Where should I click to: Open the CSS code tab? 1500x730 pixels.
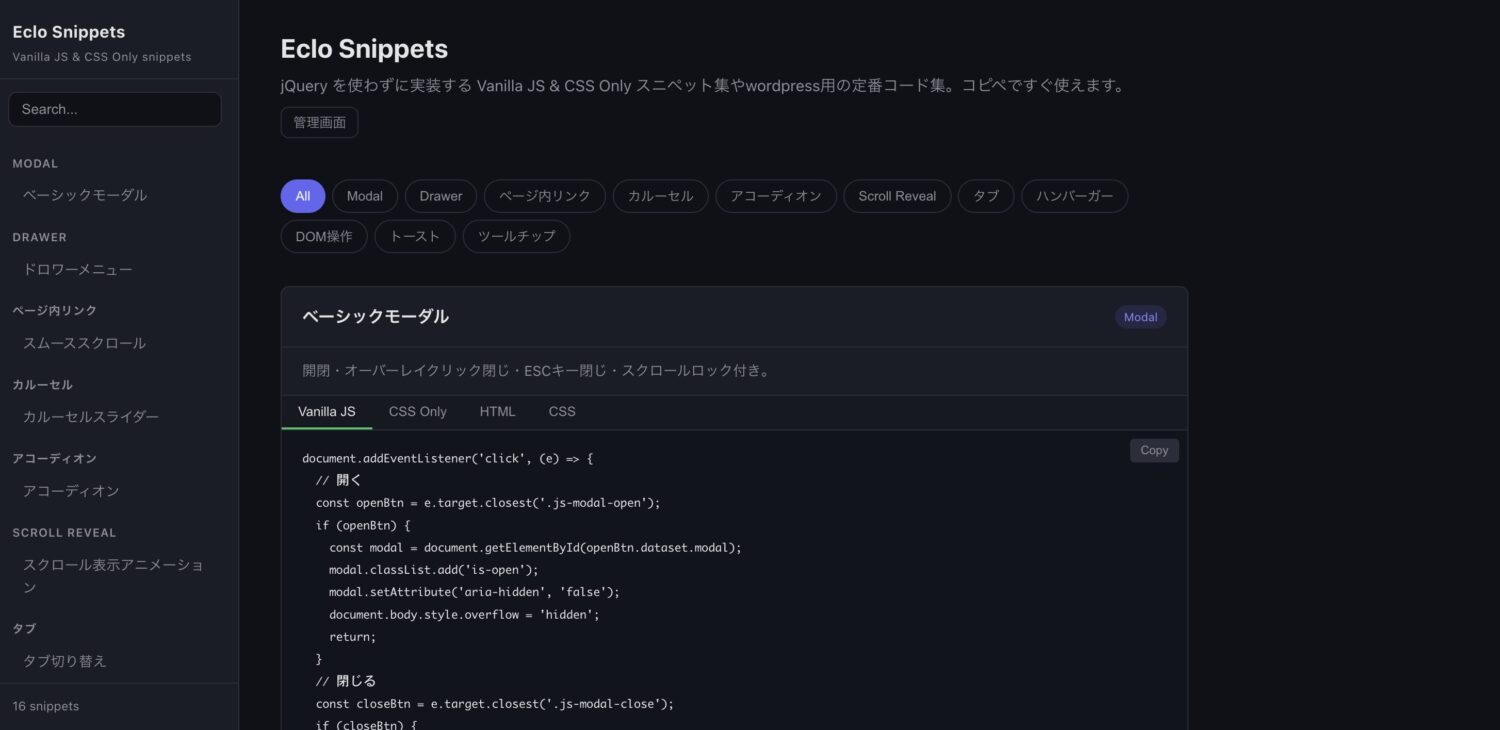click(x=562, y=412)
